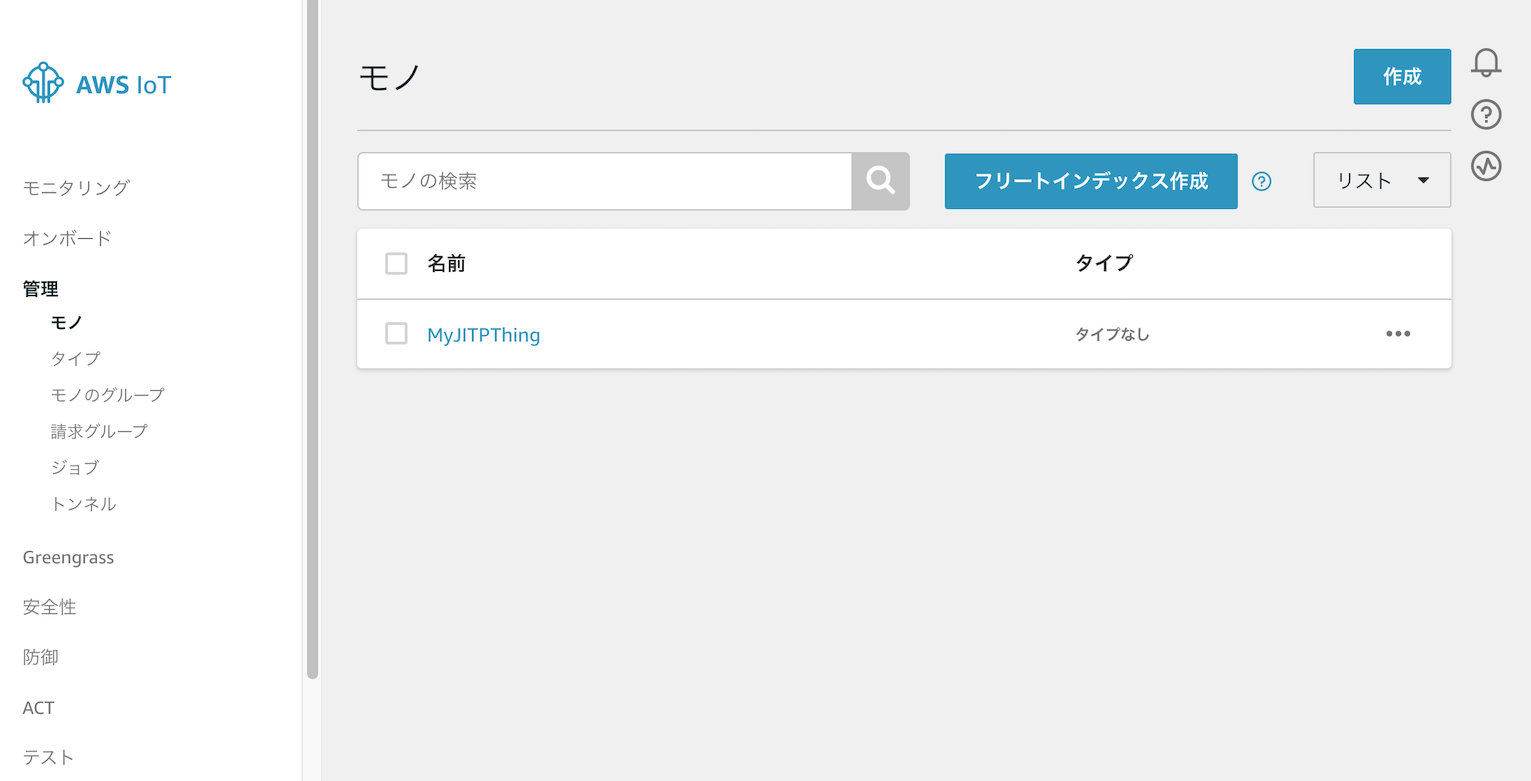Select all things via the header checkbox

pyautogui.click(x=396, y=263)
